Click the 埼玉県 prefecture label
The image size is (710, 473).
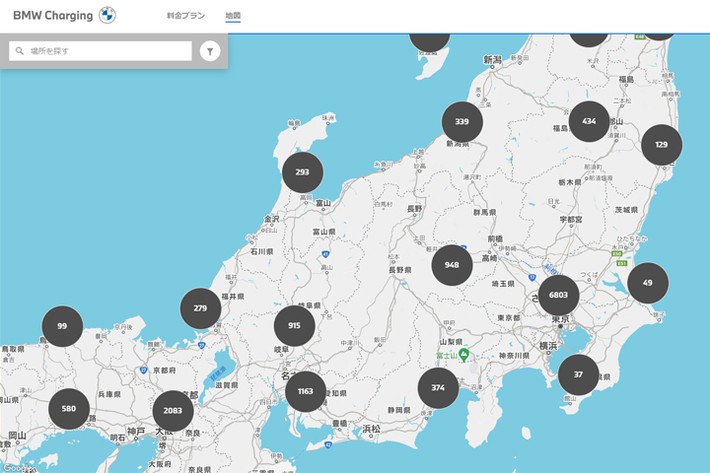pos(503,284)
